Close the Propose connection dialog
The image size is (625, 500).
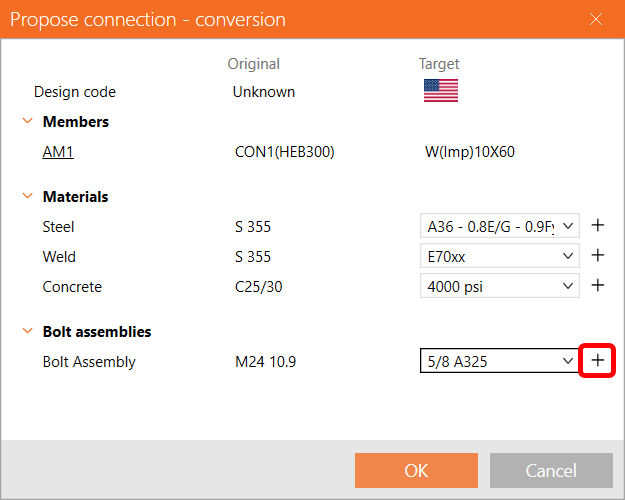(x=597, y=19)
